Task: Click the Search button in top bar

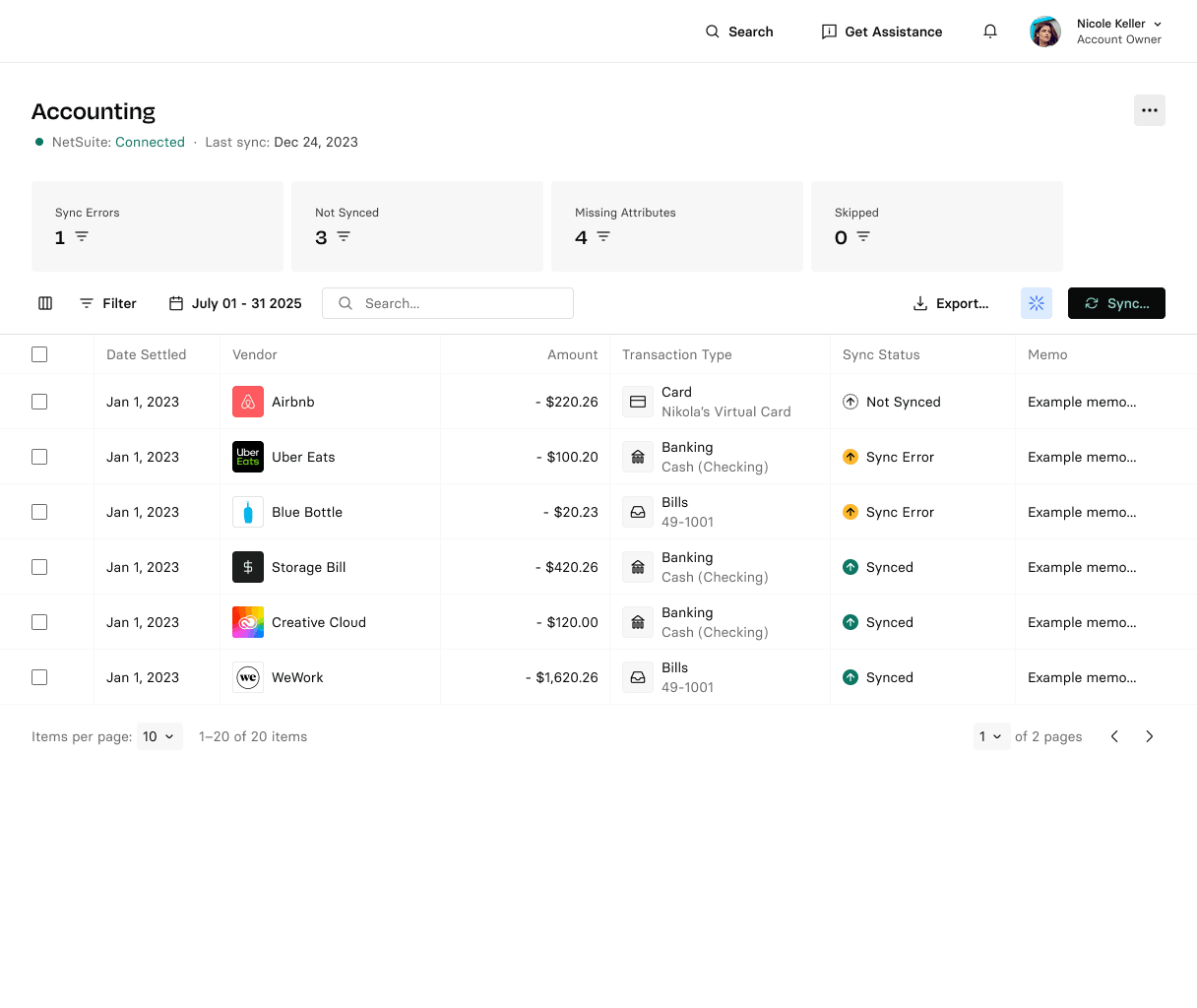Action: 739,31
